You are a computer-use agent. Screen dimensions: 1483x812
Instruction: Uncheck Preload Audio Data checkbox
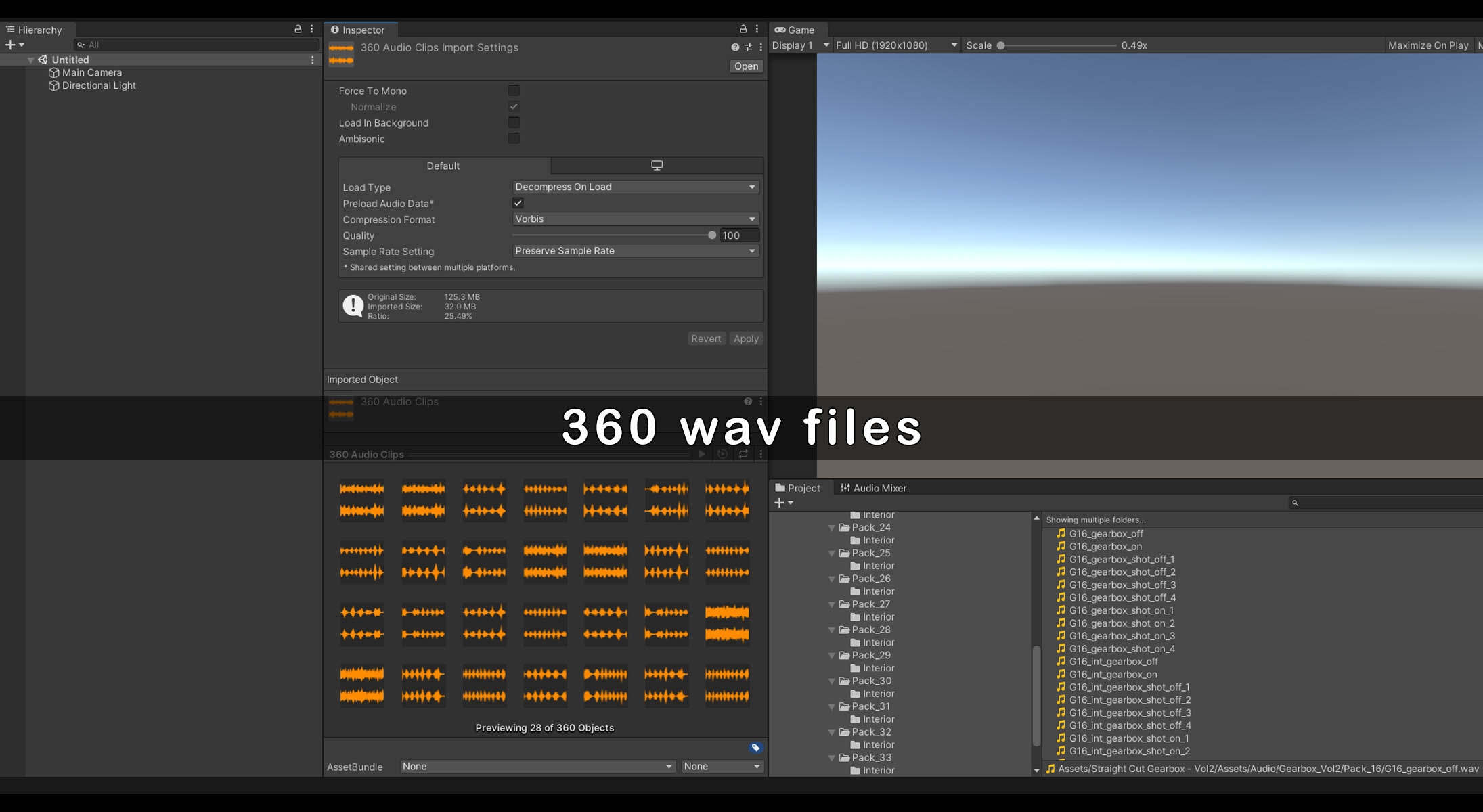(x=518, y=203)
